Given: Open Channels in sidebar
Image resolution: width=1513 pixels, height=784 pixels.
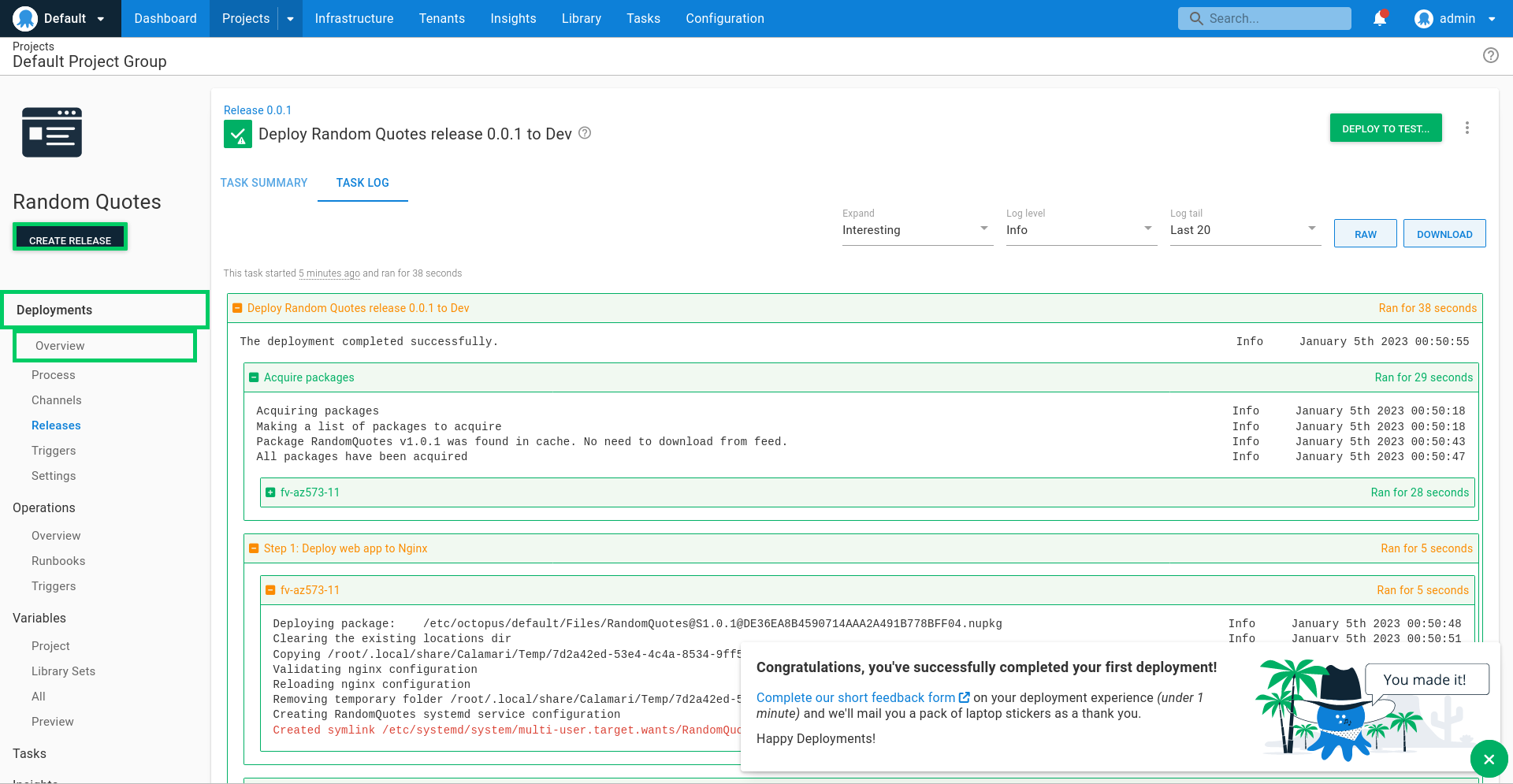Looking at the screenshot, I should coord(56,400).
